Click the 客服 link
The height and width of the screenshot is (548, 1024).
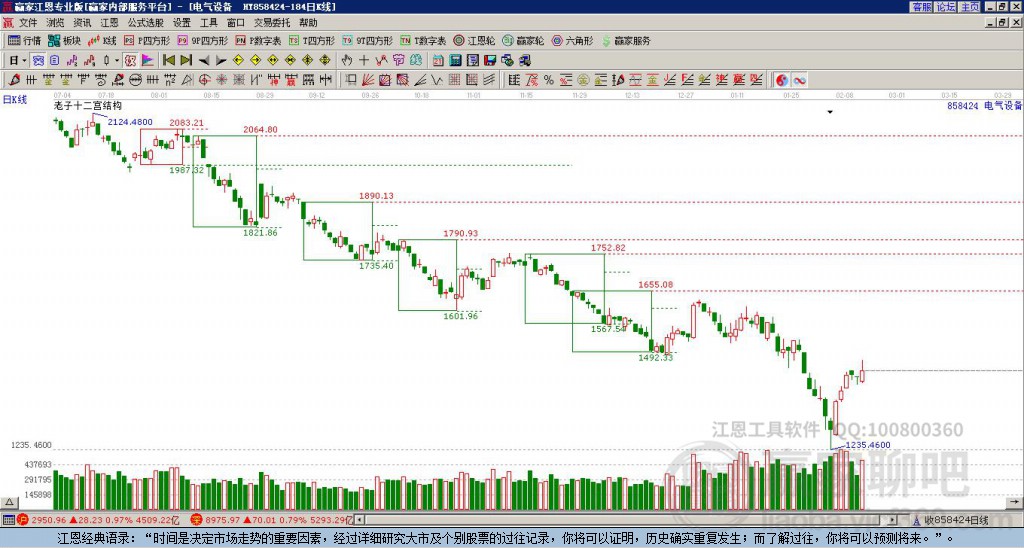(922, 7)
